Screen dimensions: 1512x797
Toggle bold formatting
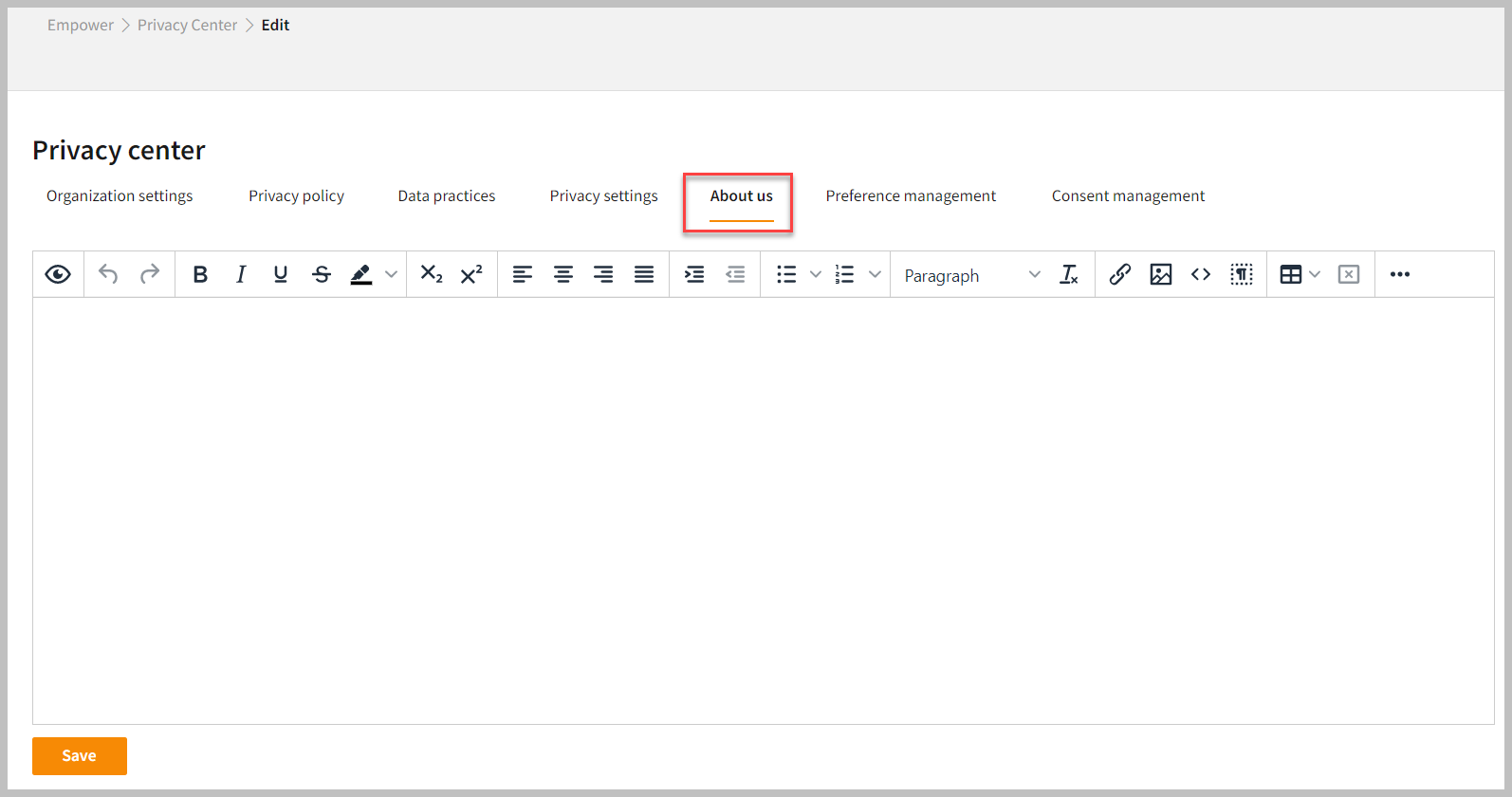click(200, 274)
